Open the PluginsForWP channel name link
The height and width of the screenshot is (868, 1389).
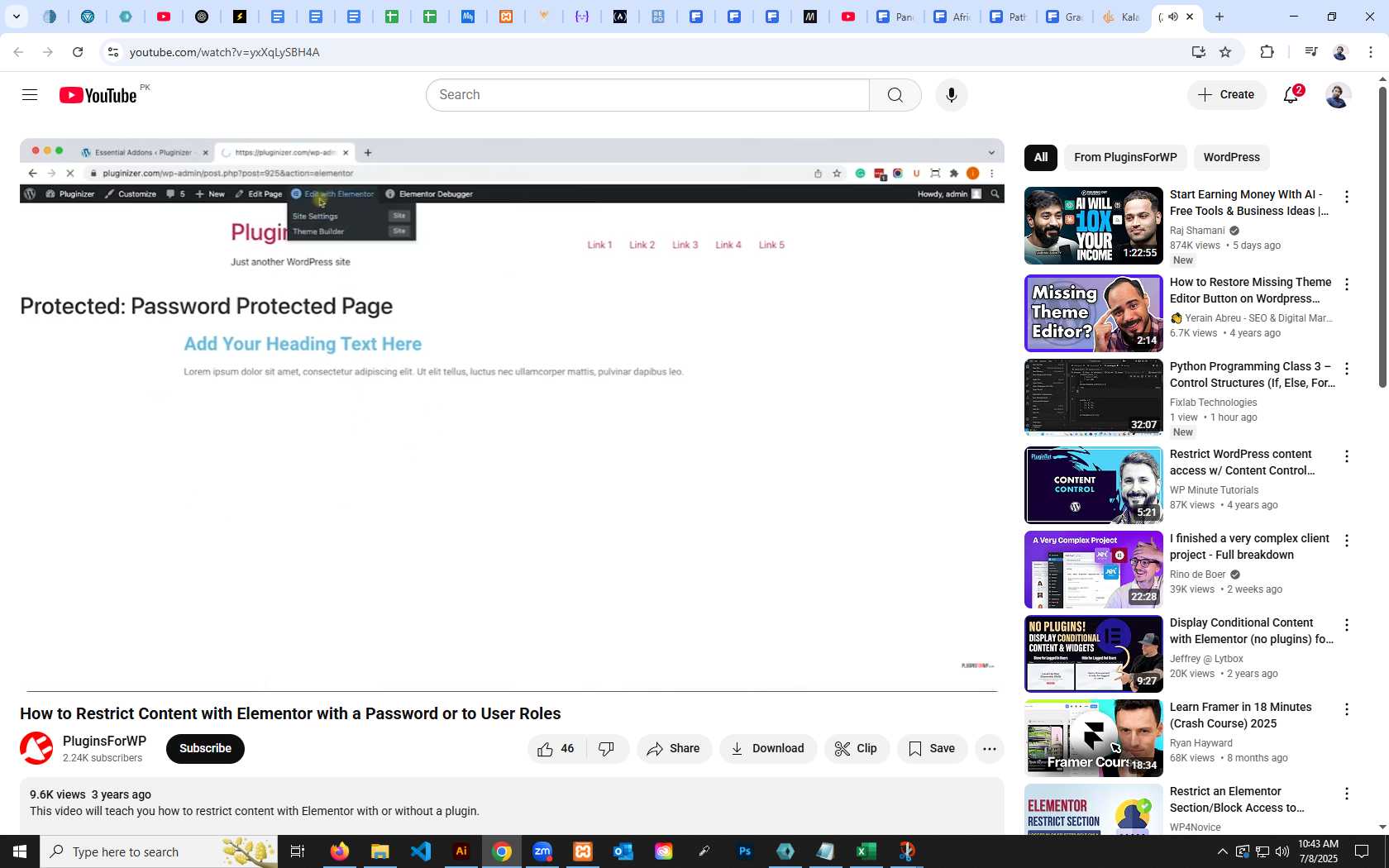[x=104, y=742]
